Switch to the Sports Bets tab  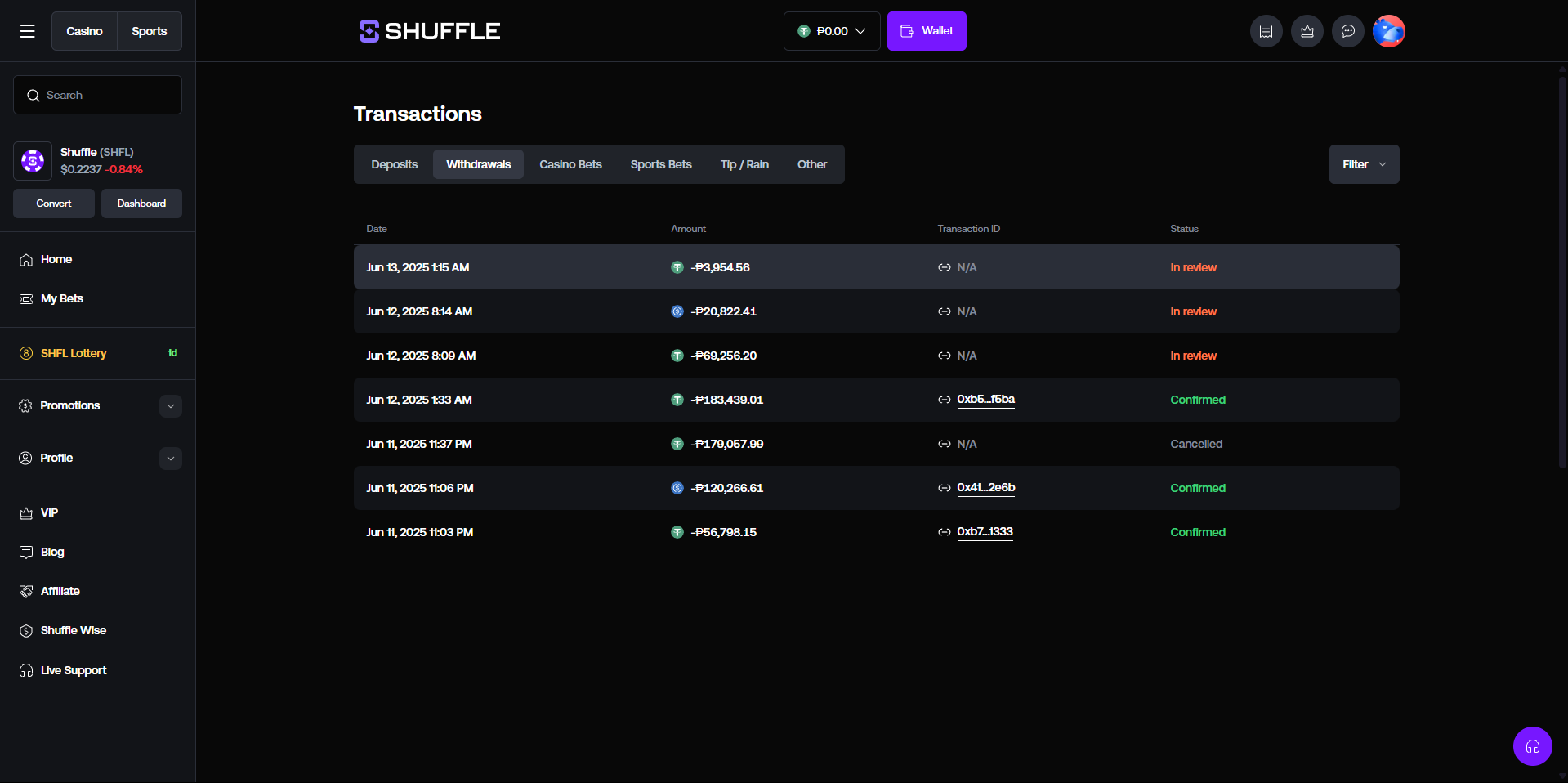point(661,164)
